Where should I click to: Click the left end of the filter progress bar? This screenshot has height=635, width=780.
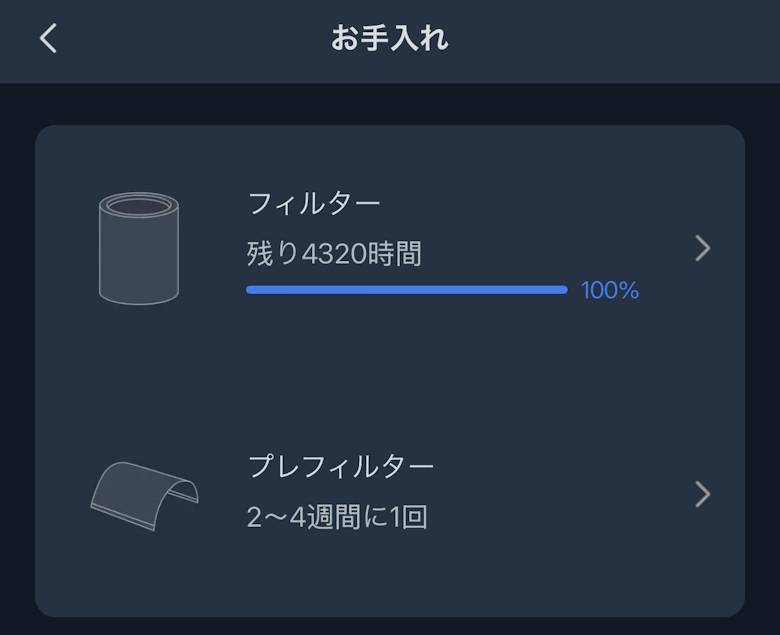(x=252, y=290)
